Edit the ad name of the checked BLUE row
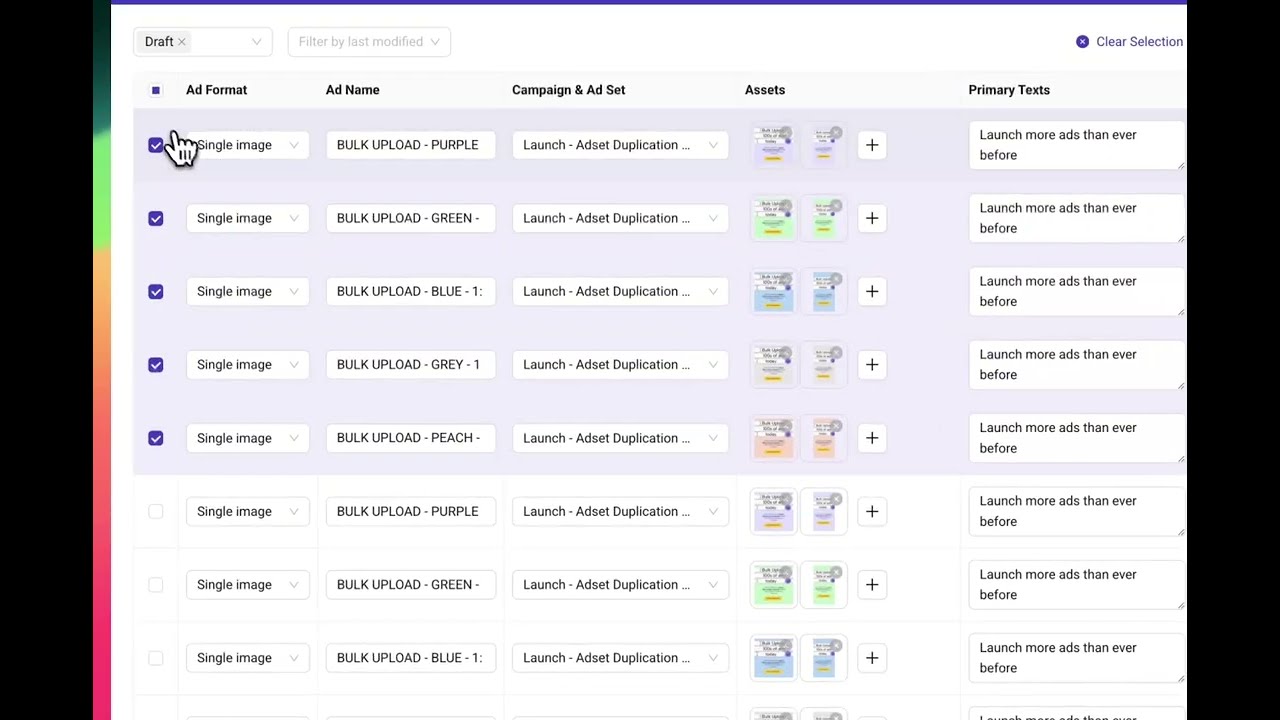The width and height of the screenshot is (1280, 720). 410,291
